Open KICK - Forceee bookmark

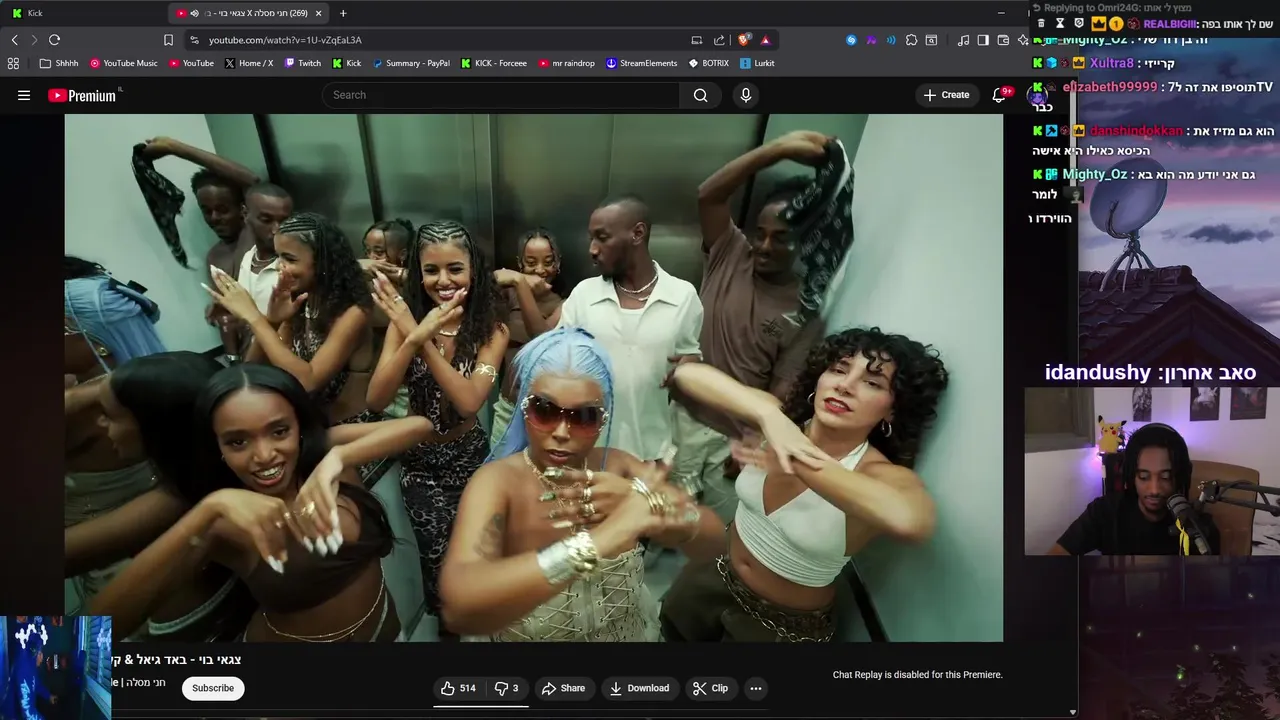pyautogui.click(x=494, y=63)
